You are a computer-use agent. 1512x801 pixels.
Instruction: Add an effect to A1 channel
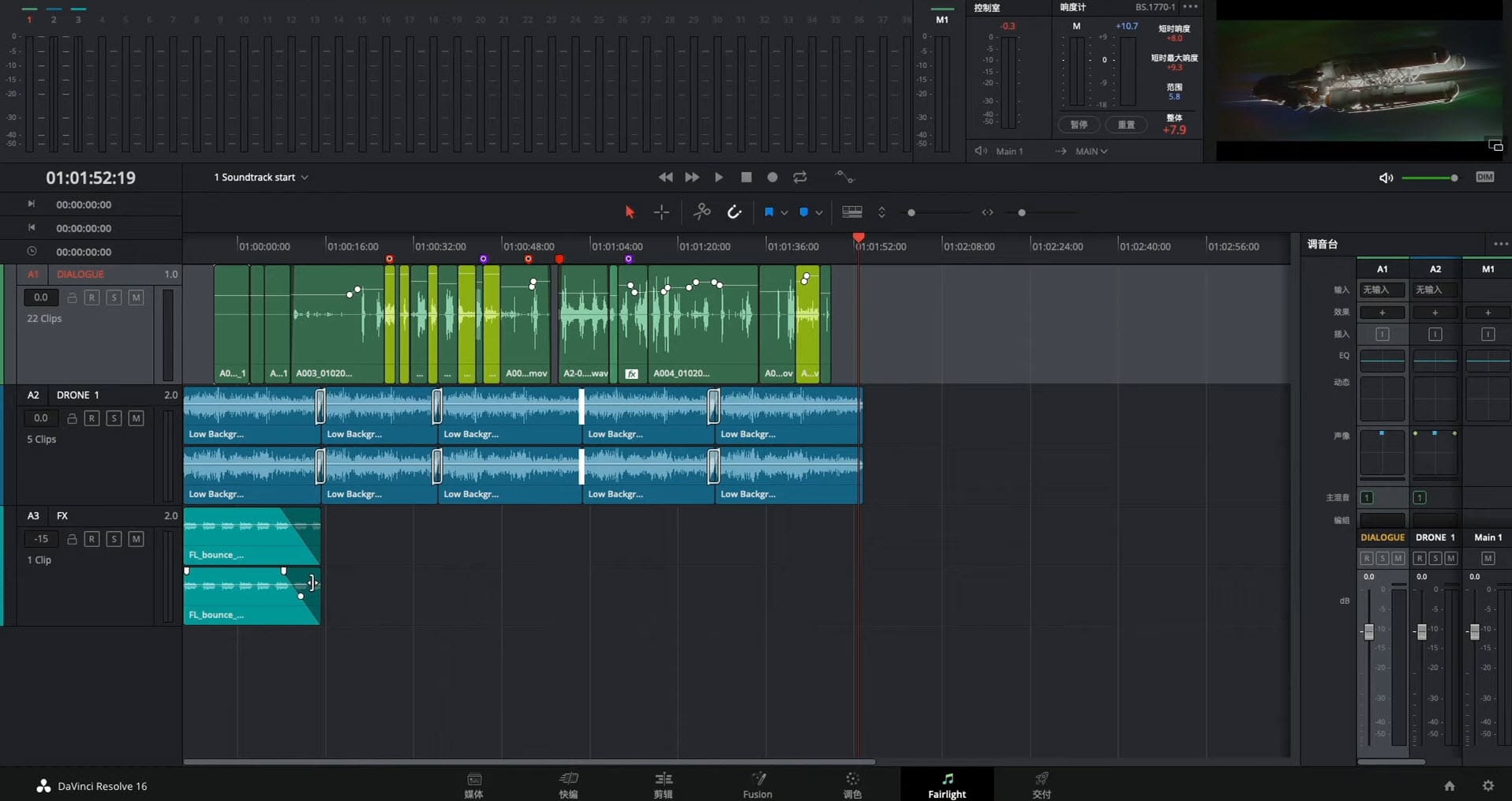click(1382, 313)
